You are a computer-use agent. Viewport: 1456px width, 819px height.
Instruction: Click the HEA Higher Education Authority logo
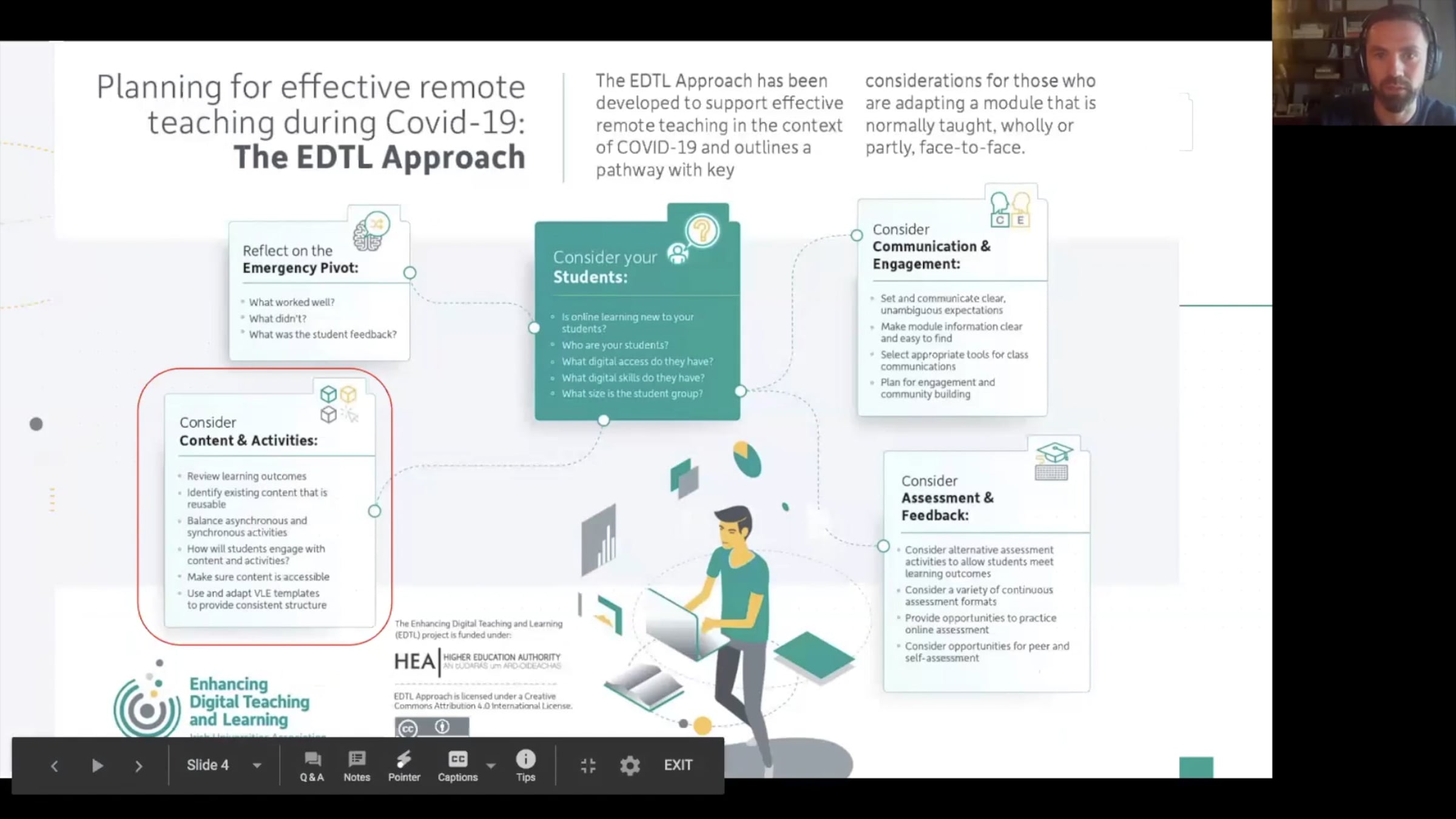(477, 661)
